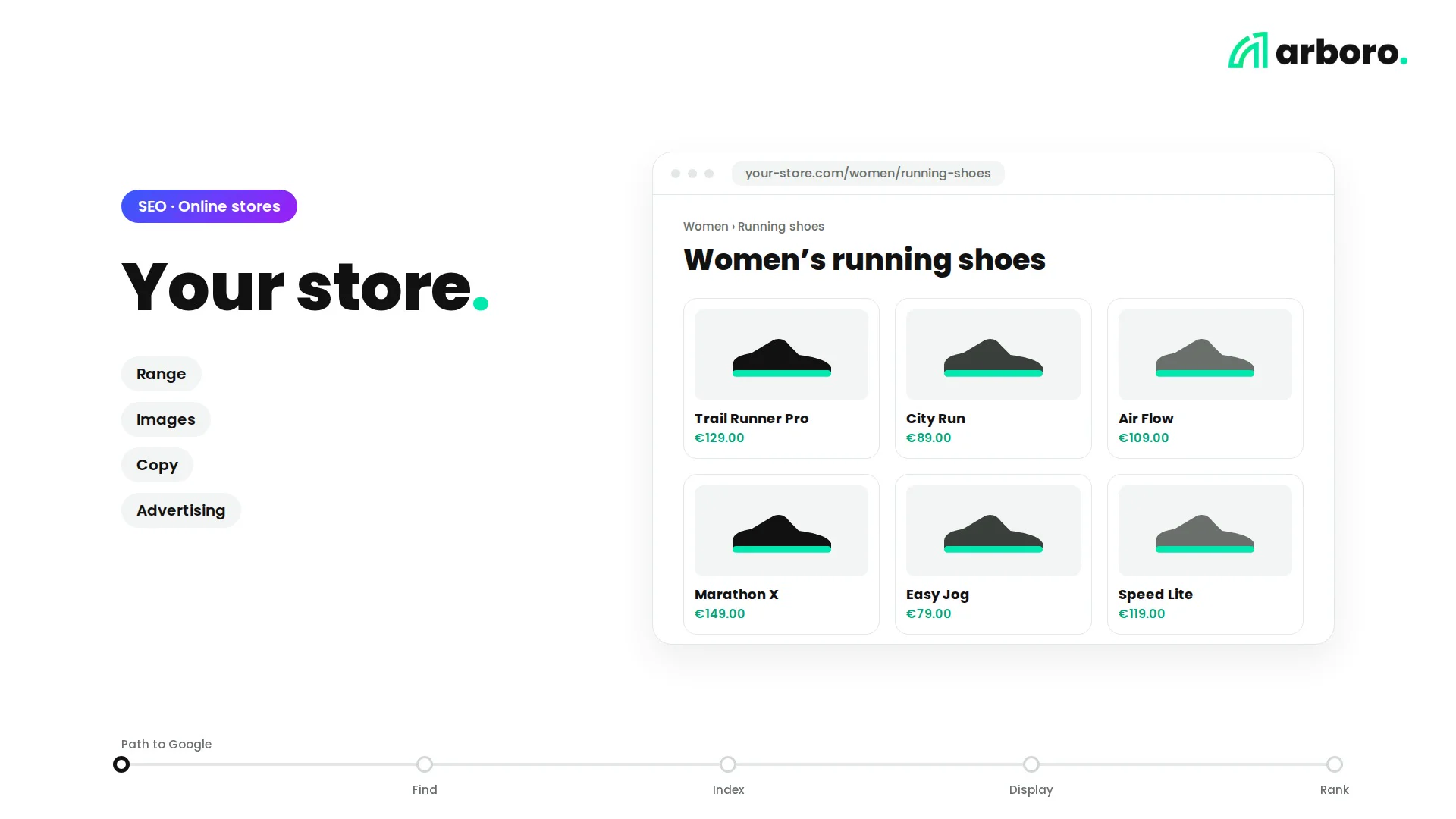Click the City Run product name
The width and height of the screenshot is (1456, 819).
[936, 419]
